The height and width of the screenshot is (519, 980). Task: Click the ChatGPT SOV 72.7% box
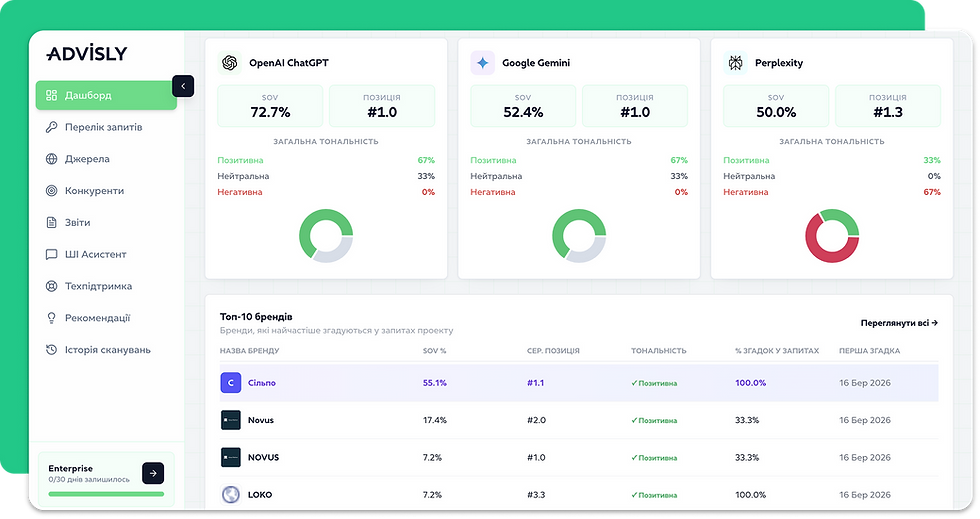tap(270, 106)
